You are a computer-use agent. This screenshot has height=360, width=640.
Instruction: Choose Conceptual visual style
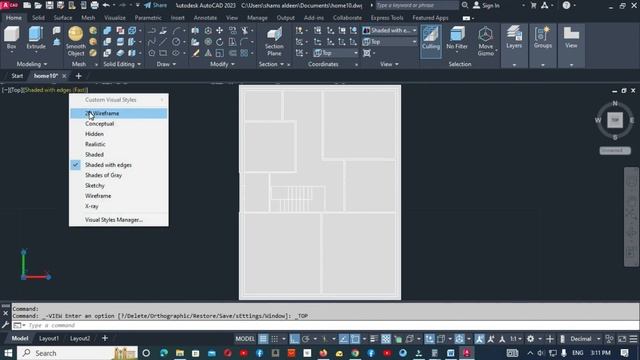(118, 123)
